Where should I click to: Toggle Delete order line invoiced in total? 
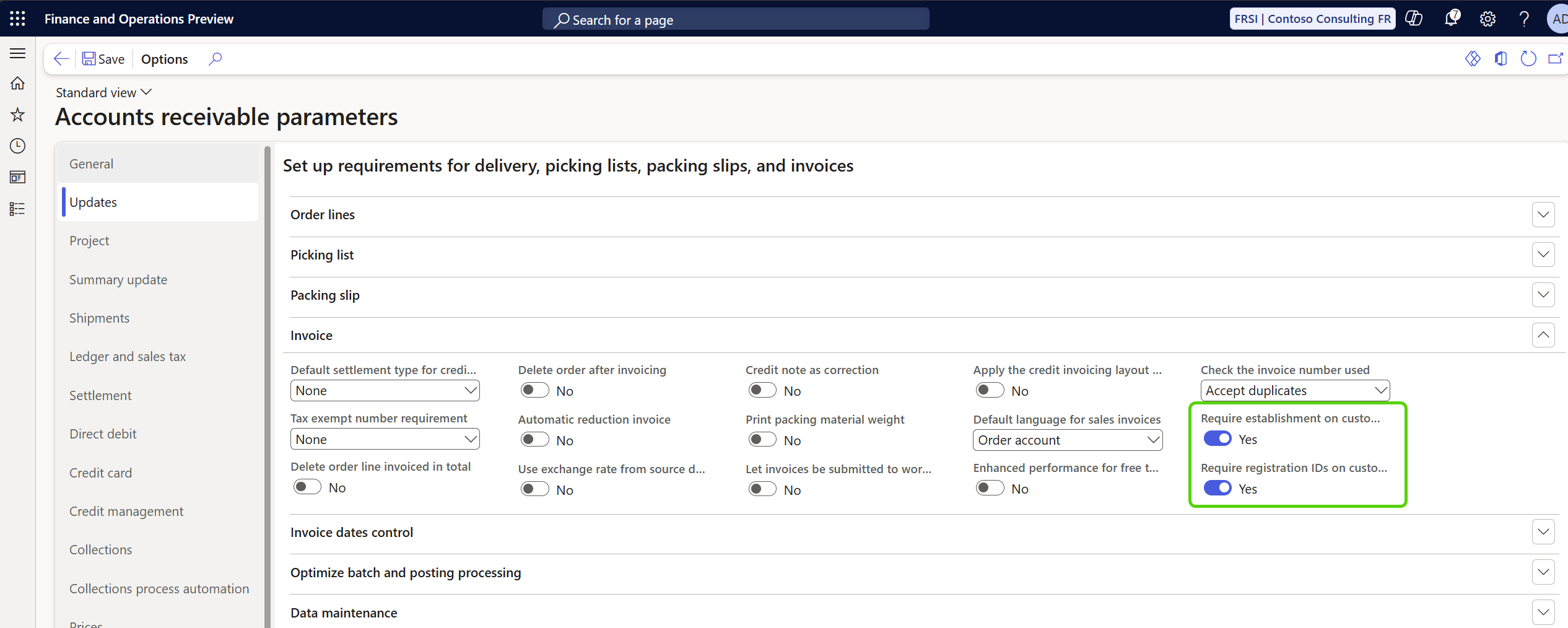307,487
